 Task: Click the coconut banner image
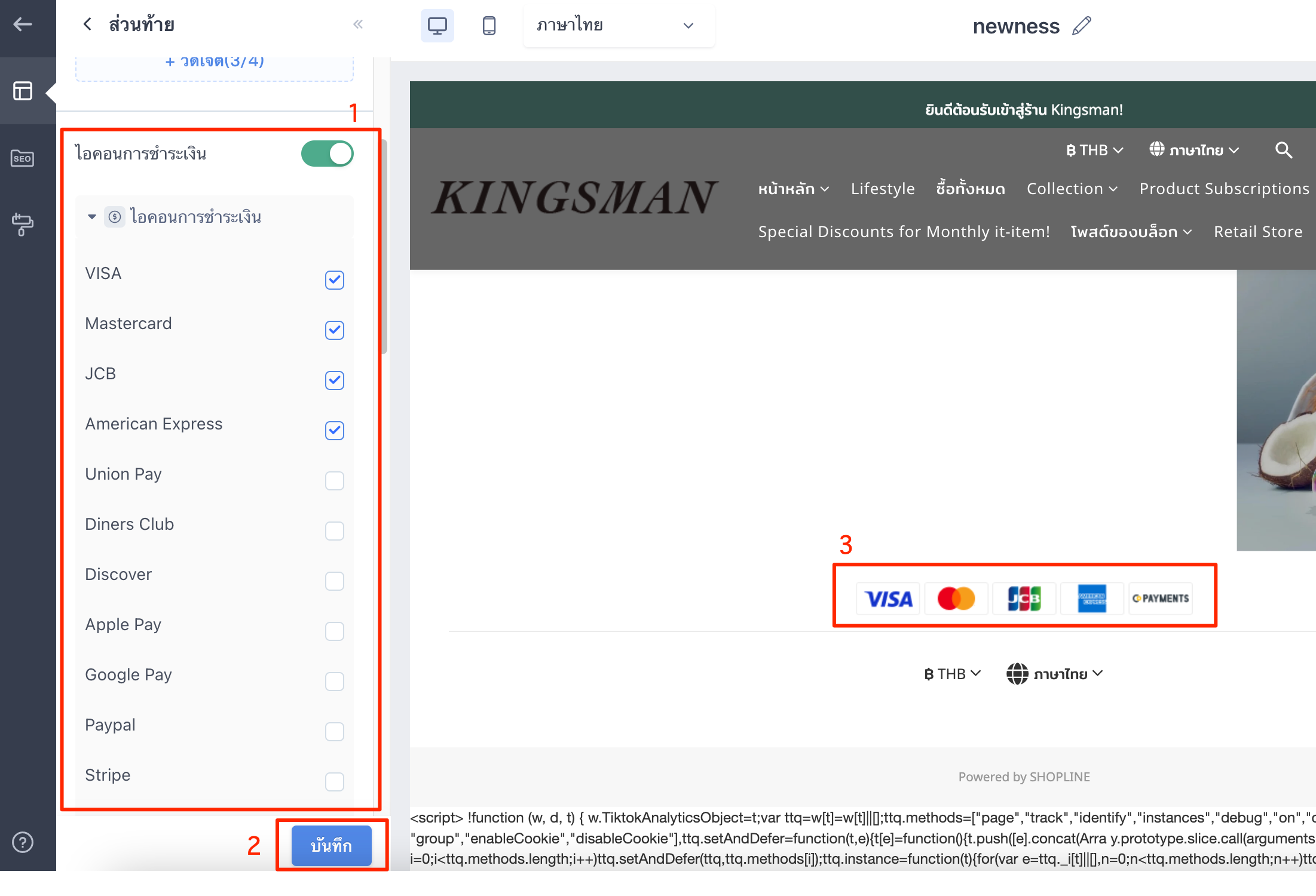(1276, 410)
